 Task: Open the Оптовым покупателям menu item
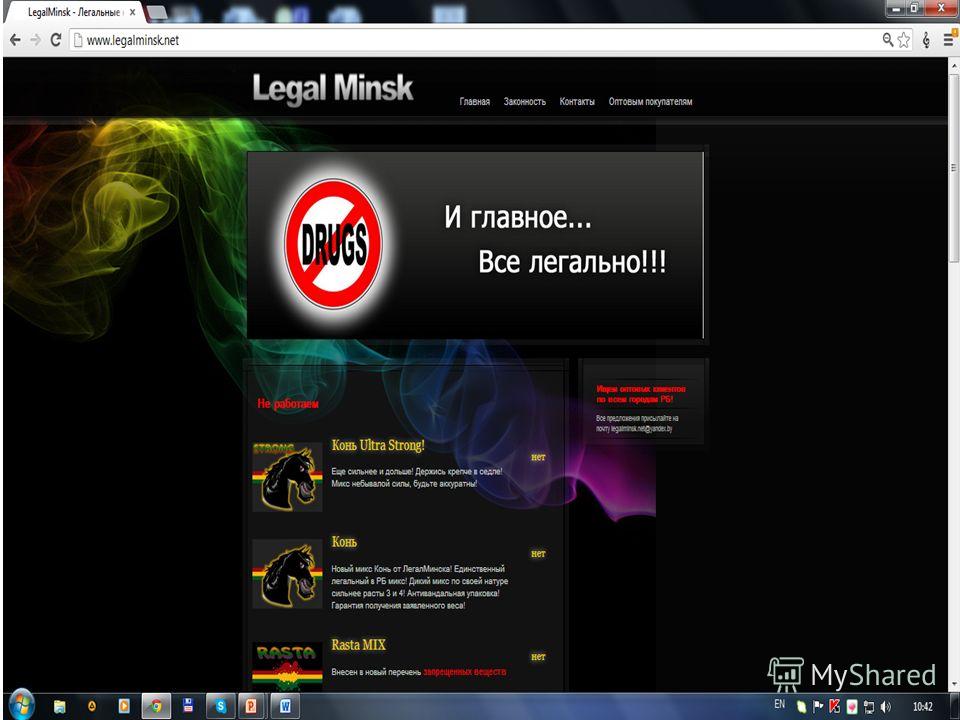click(650, 102)
